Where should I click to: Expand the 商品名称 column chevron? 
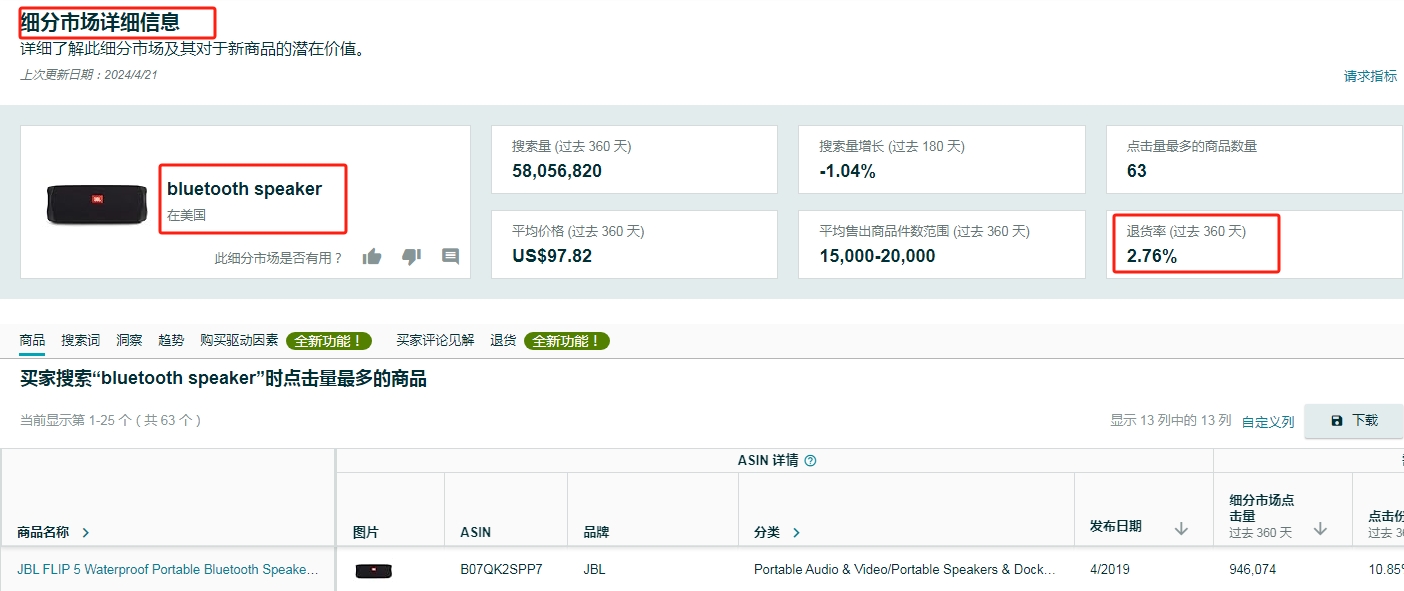86,533
